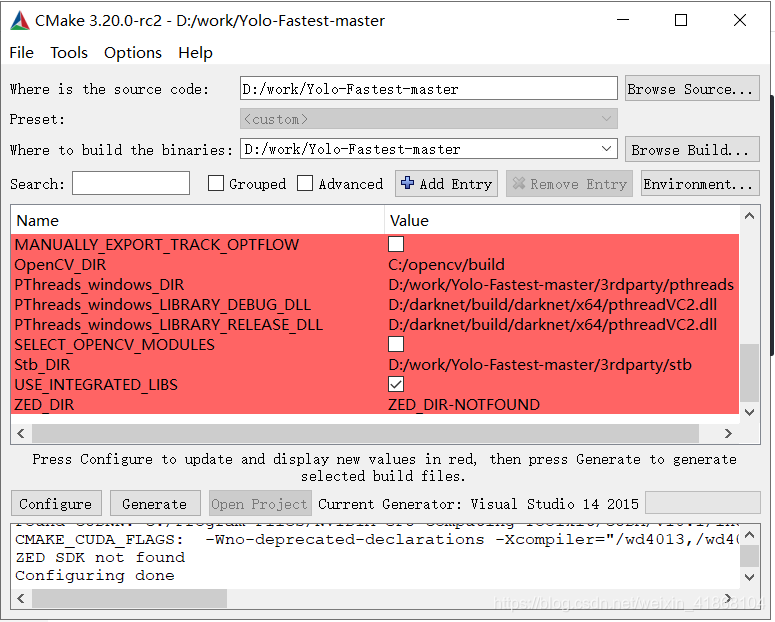Select PThreads_windows_DIR entry name
775x622 pixels.
[x=99, y=285]
